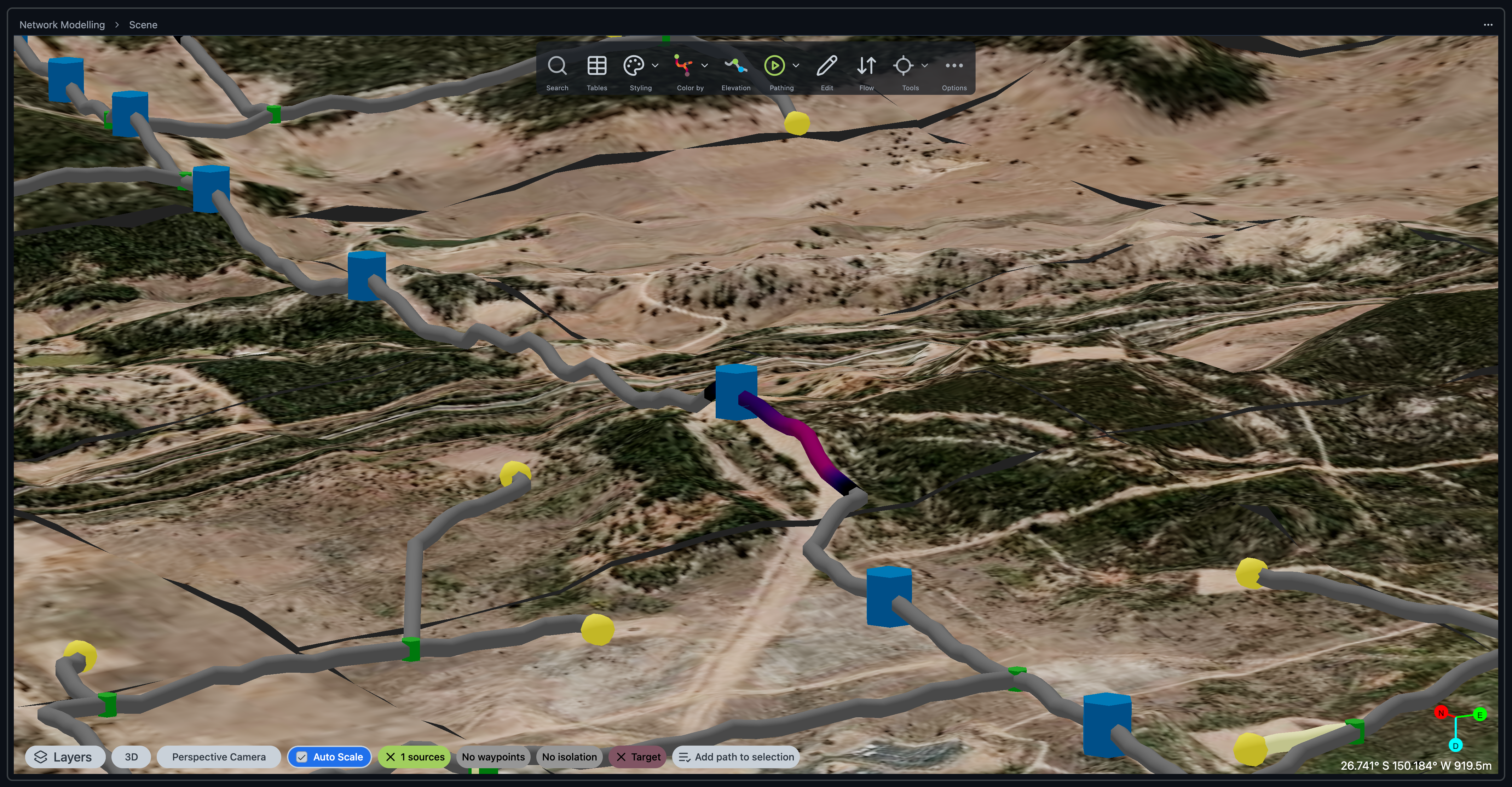This screenshot has width=1512, height=787.
Task: Expand the Color by dropdown arrow
Action: [704, 66]
